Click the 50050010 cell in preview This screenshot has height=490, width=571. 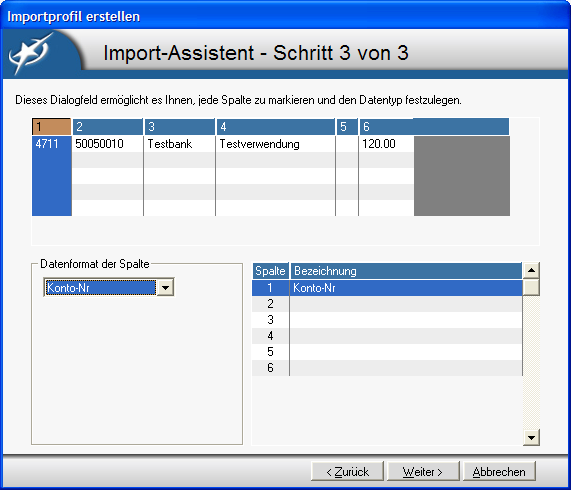107,144
